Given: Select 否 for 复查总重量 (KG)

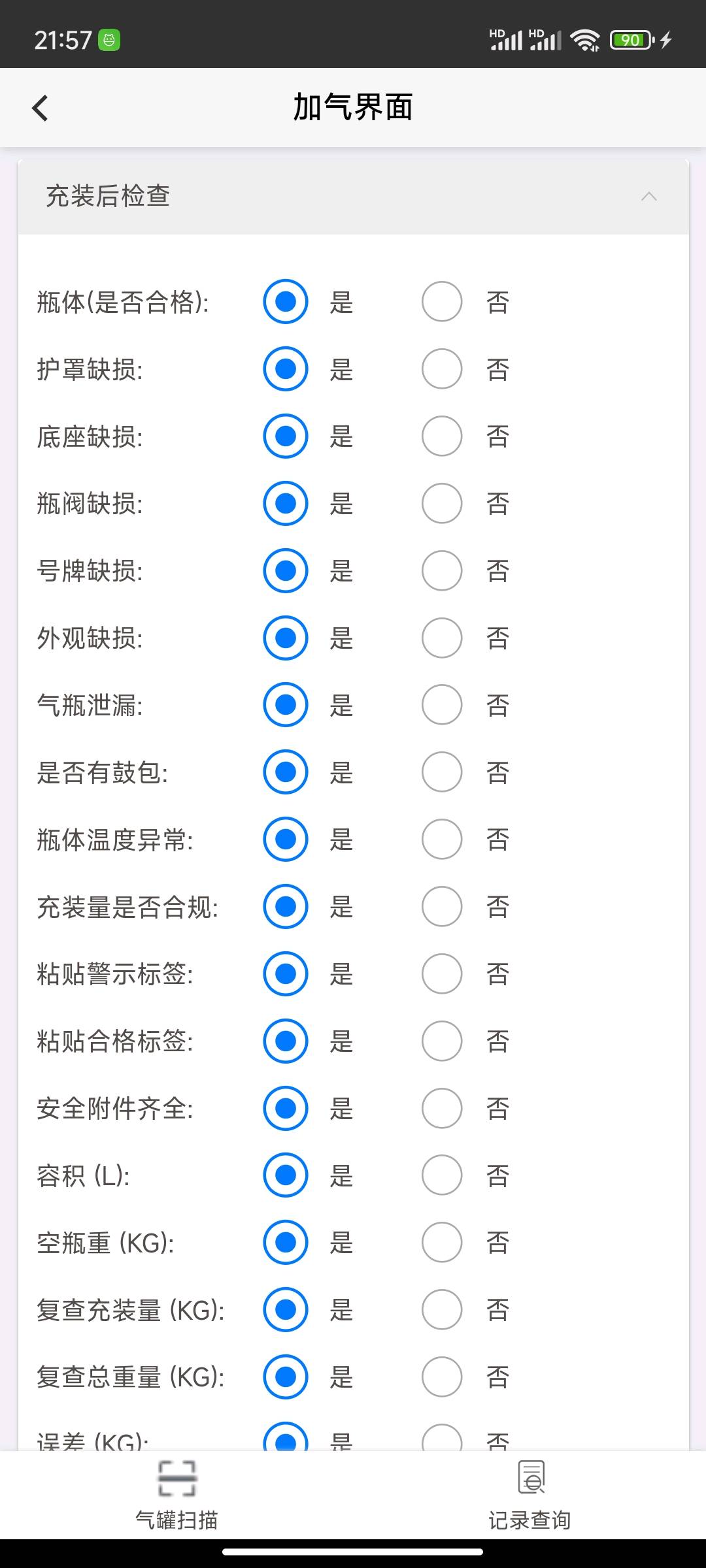Looking at the screenshot, I should tap(442, 1377).
